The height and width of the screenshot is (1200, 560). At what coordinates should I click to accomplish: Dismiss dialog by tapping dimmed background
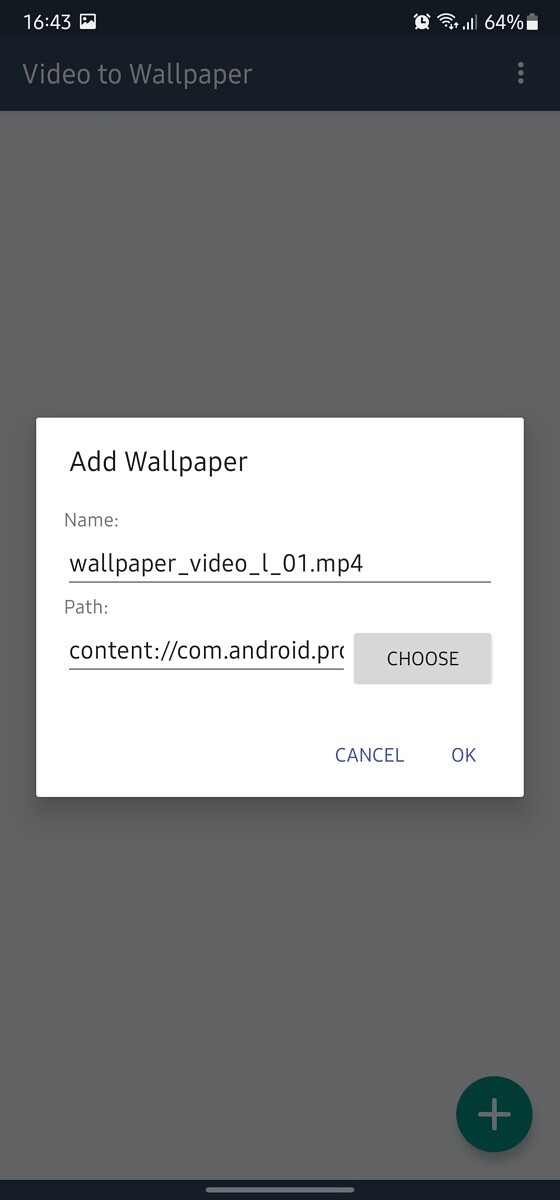tap(280, 260)
